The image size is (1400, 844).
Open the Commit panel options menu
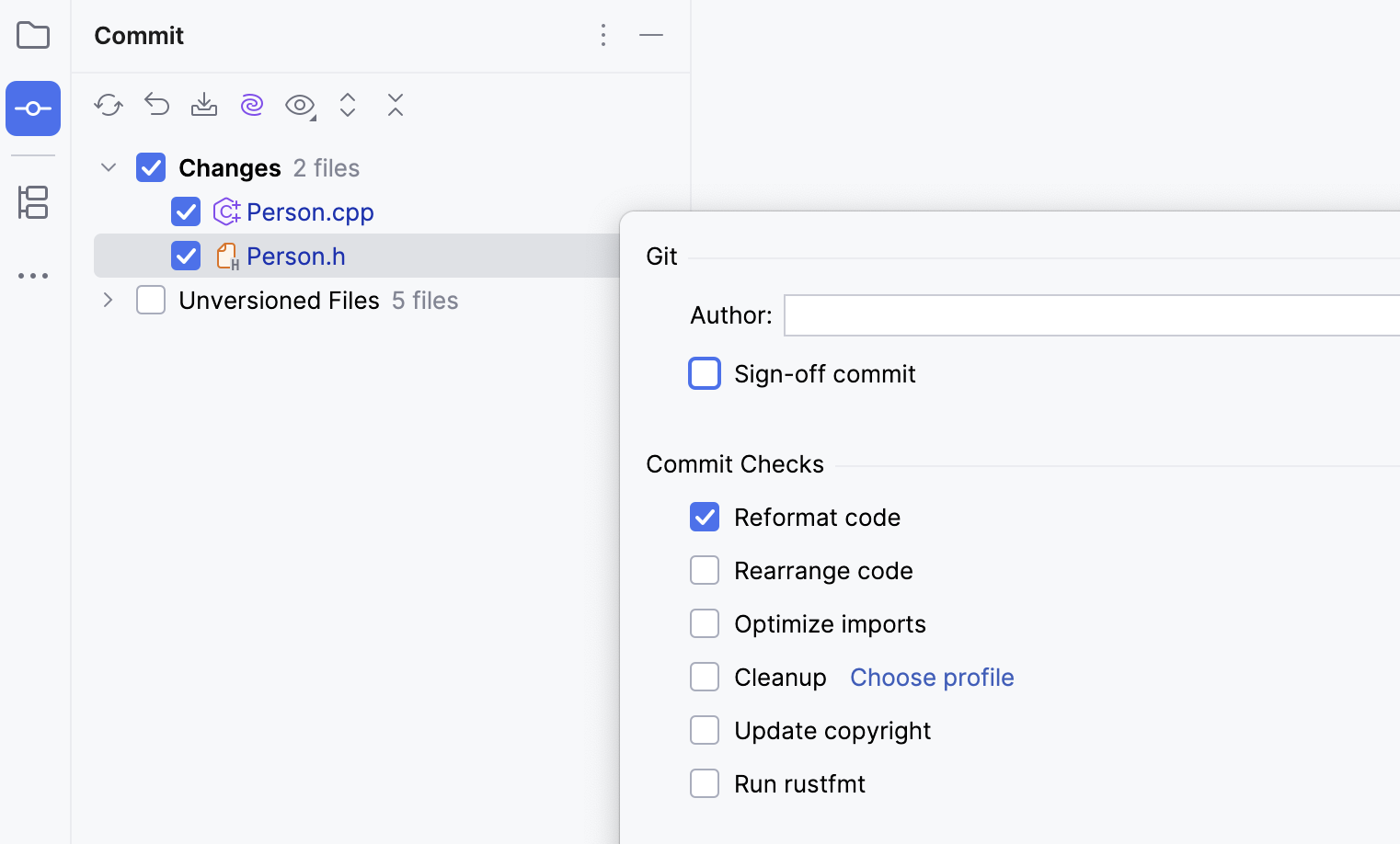(x=603, y=35)
